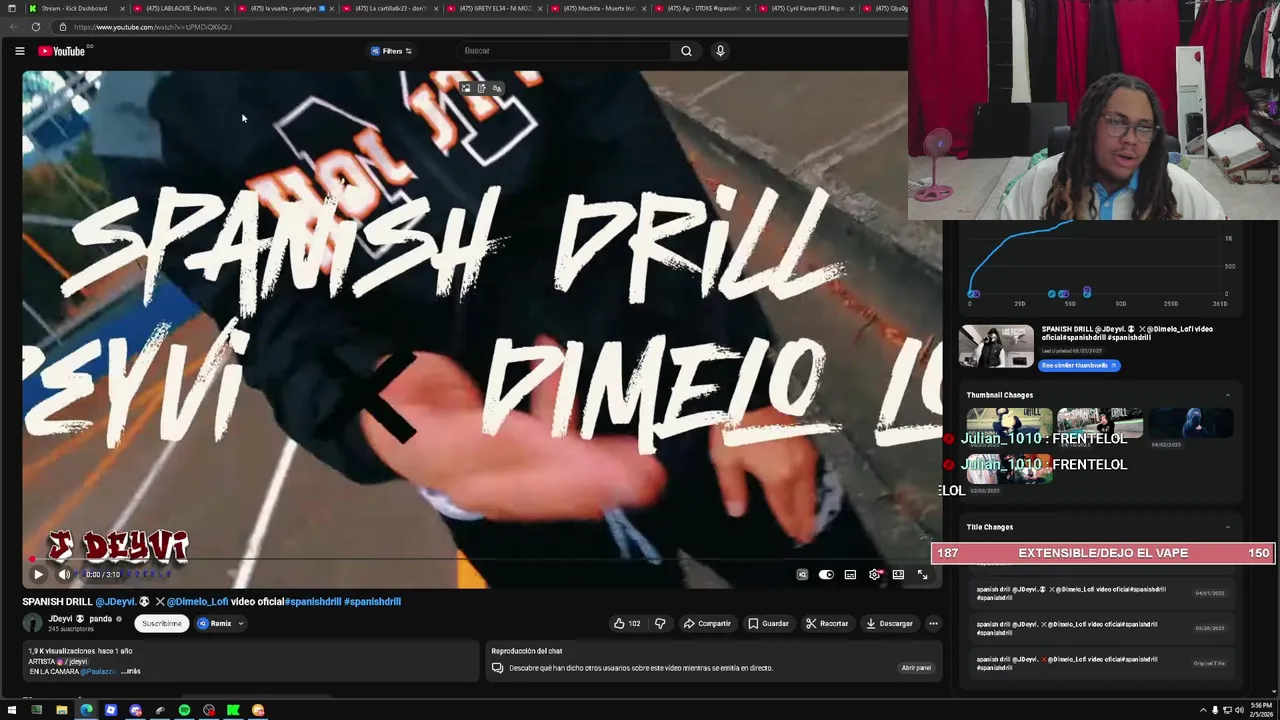The image size is (1280, 720).
Task: Collapse the Thumbnail Changes section
Action: [x=1228, y=395]
